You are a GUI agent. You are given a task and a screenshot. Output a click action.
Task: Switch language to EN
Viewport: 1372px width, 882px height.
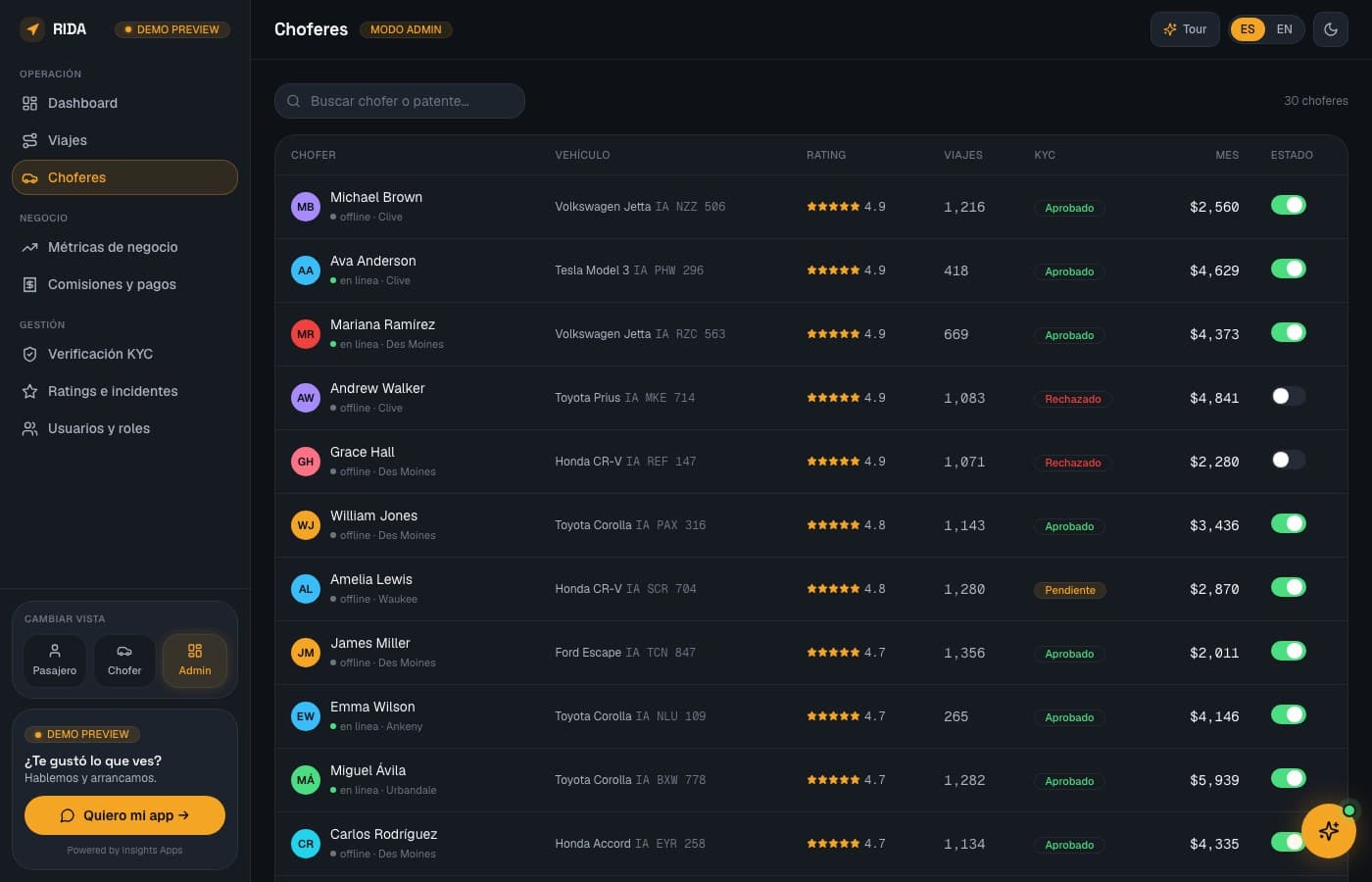(x=1284, y=29)
